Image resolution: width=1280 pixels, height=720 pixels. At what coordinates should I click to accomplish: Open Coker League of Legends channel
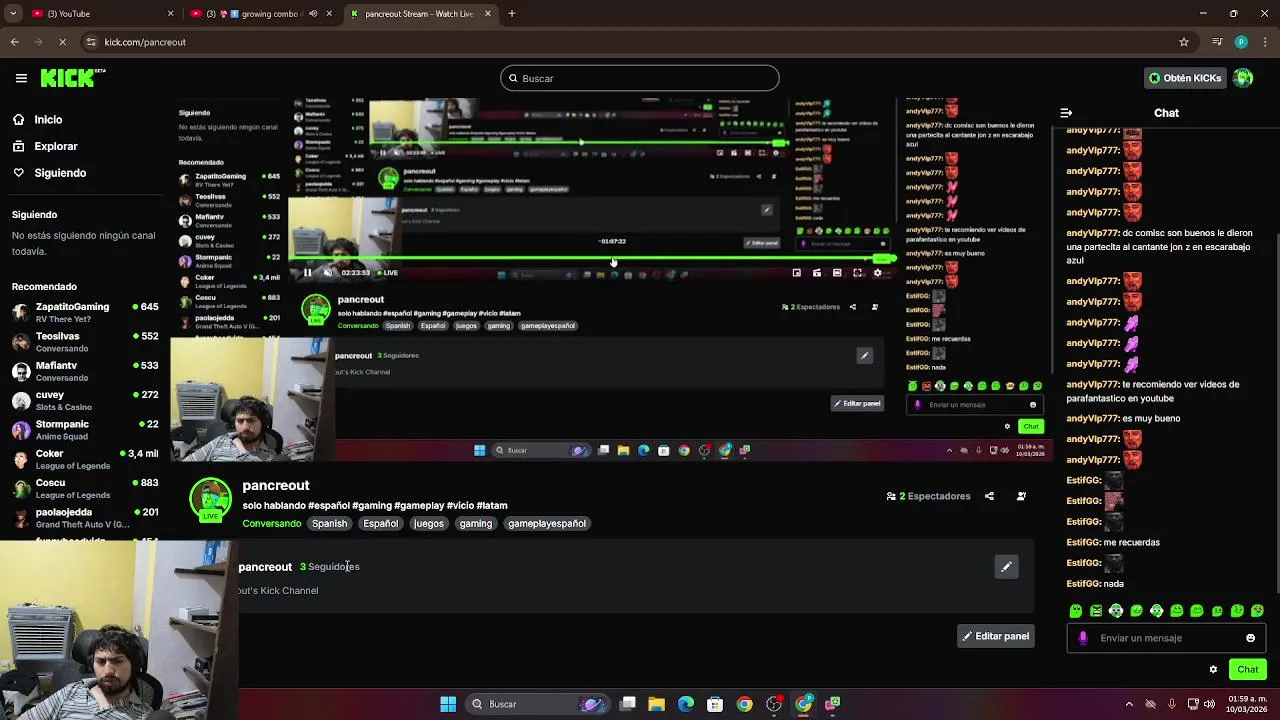tap(85, 459)
